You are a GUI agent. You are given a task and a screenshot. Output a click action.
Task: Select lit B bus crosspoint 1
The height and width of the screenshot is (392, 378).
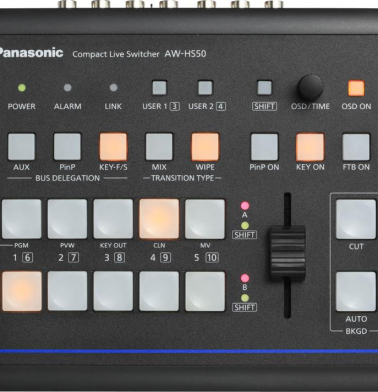click(x=21, y=291)
